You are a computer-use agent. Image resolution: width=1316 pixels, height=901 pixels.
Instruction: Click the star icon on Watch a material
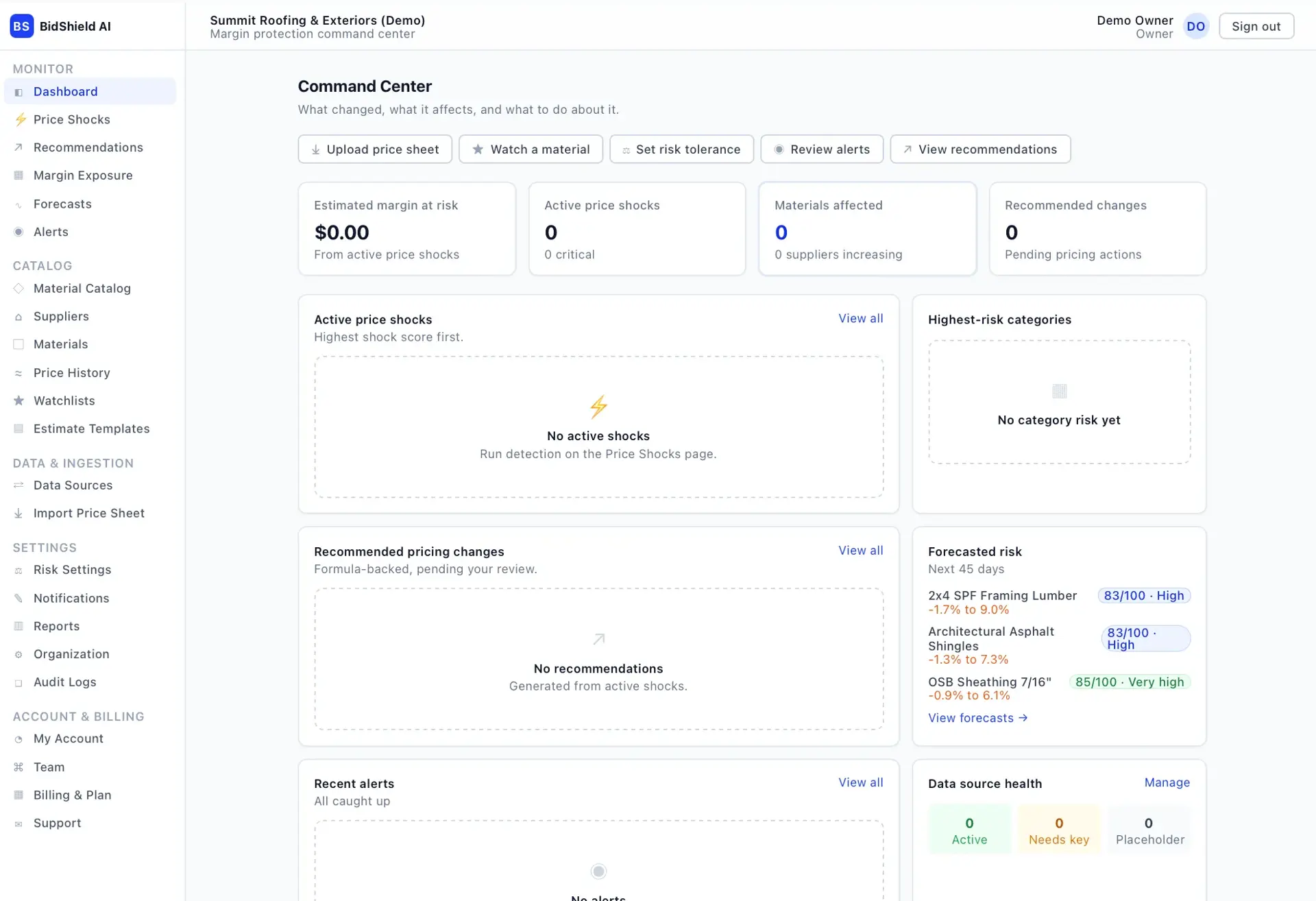point(478,149)
